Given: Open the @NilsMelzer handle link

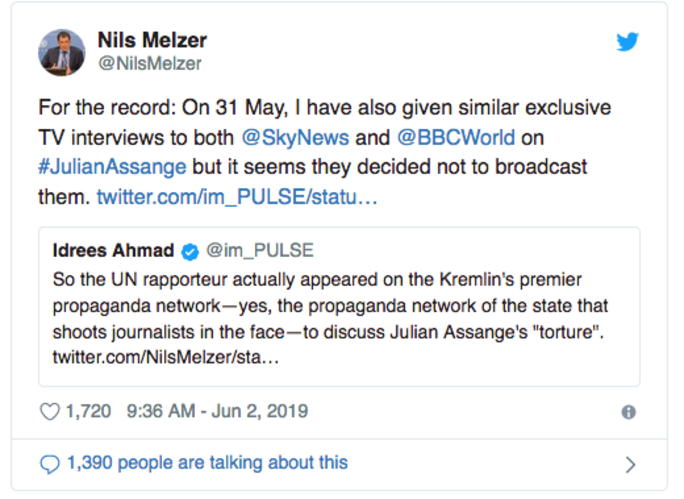Looking at the screenshot, I should tap(149, 64).
